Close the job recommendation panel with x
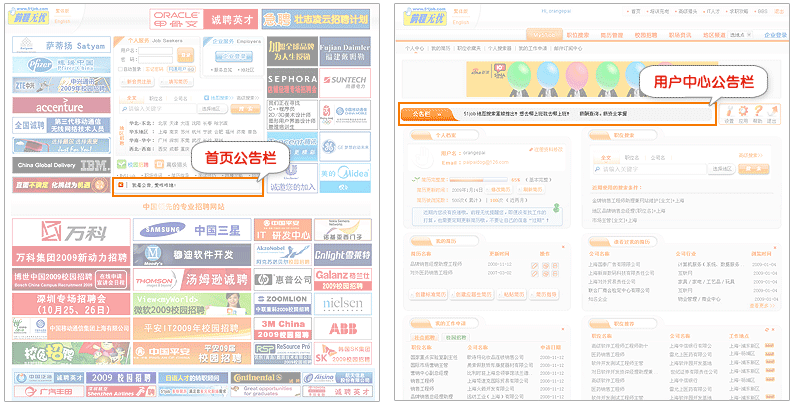Viewport: 800px width, 411px height. 773,329
